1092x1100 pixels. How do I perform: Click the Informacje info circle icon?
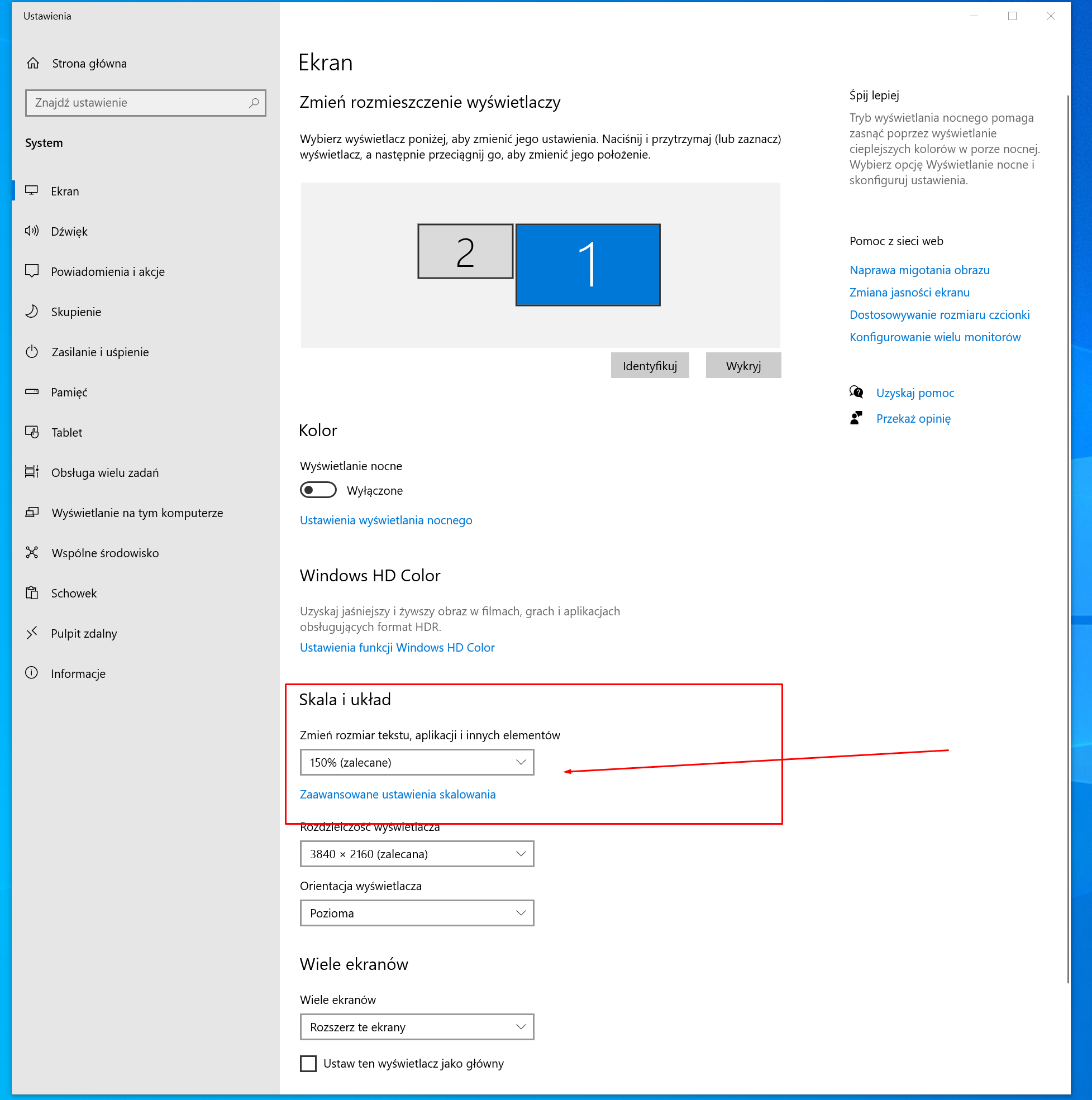pyautogui.click(x=32, y=673)
